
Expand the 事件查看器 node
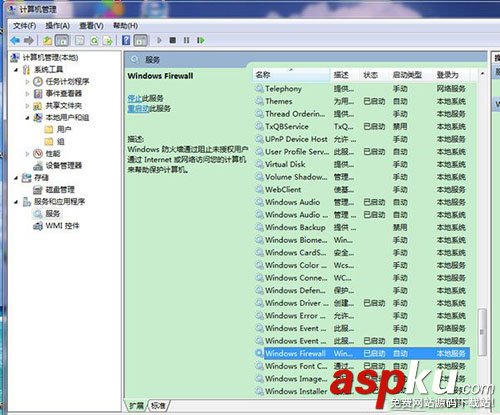pyautogui.click(x=27, y=94)
